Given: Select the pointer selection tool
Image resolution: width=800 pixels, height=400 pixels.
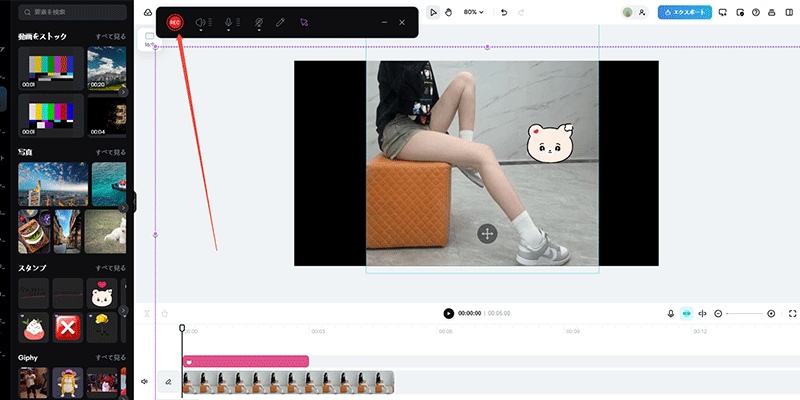Looking at the screenshot, I should (433, 12).
